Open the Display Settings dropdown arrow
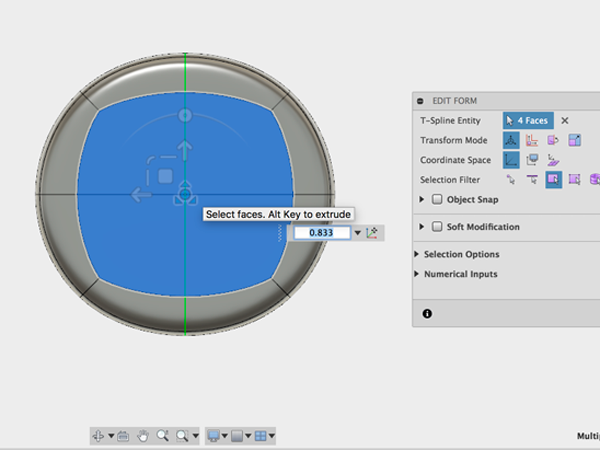 click(225, 436)
